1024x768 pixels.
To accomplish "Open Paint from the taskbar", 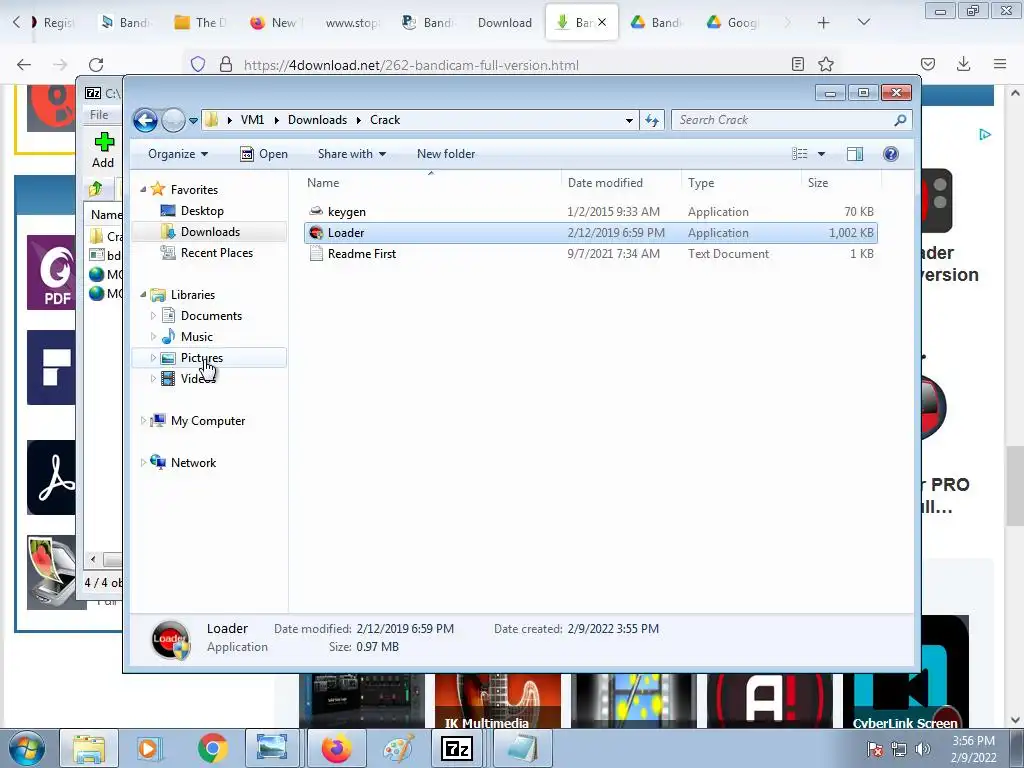I will coord(398,748).
